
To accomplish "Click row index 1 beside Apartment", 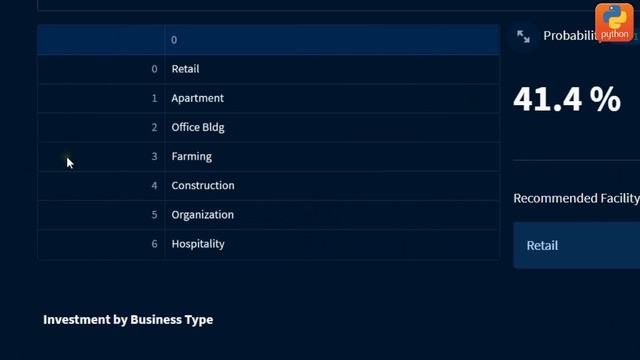I will coord(101,98).
